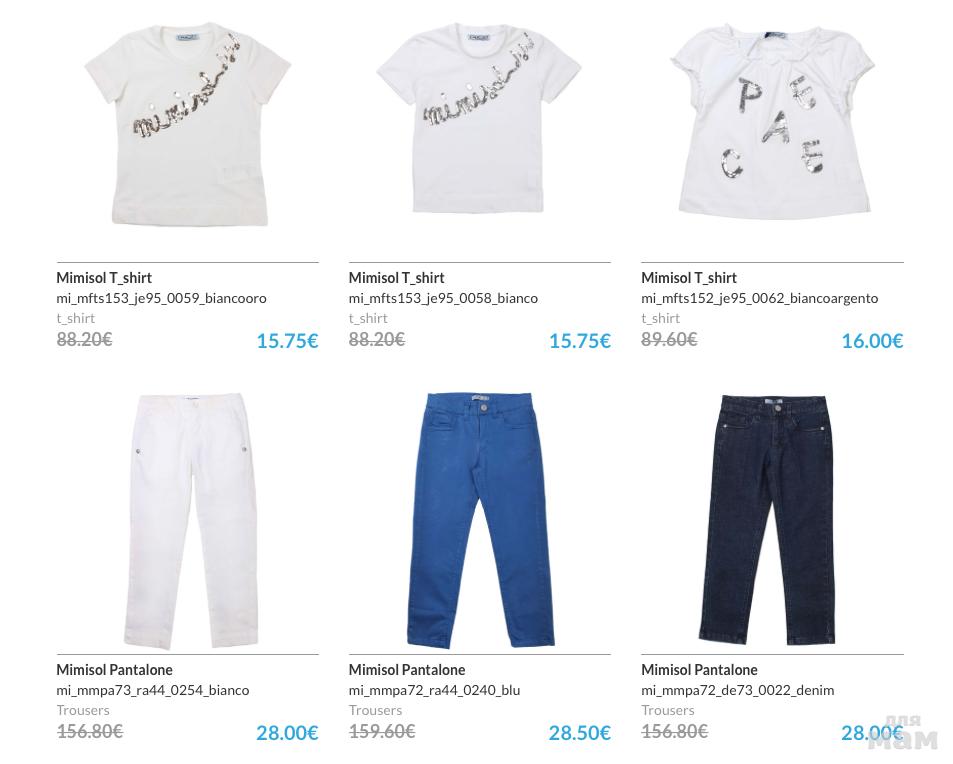953x764 pixels.
Task: Click the mi_mfts152_je95_0062_biancoargento product code
Action: pyautogui.click(x=760, y=298)
